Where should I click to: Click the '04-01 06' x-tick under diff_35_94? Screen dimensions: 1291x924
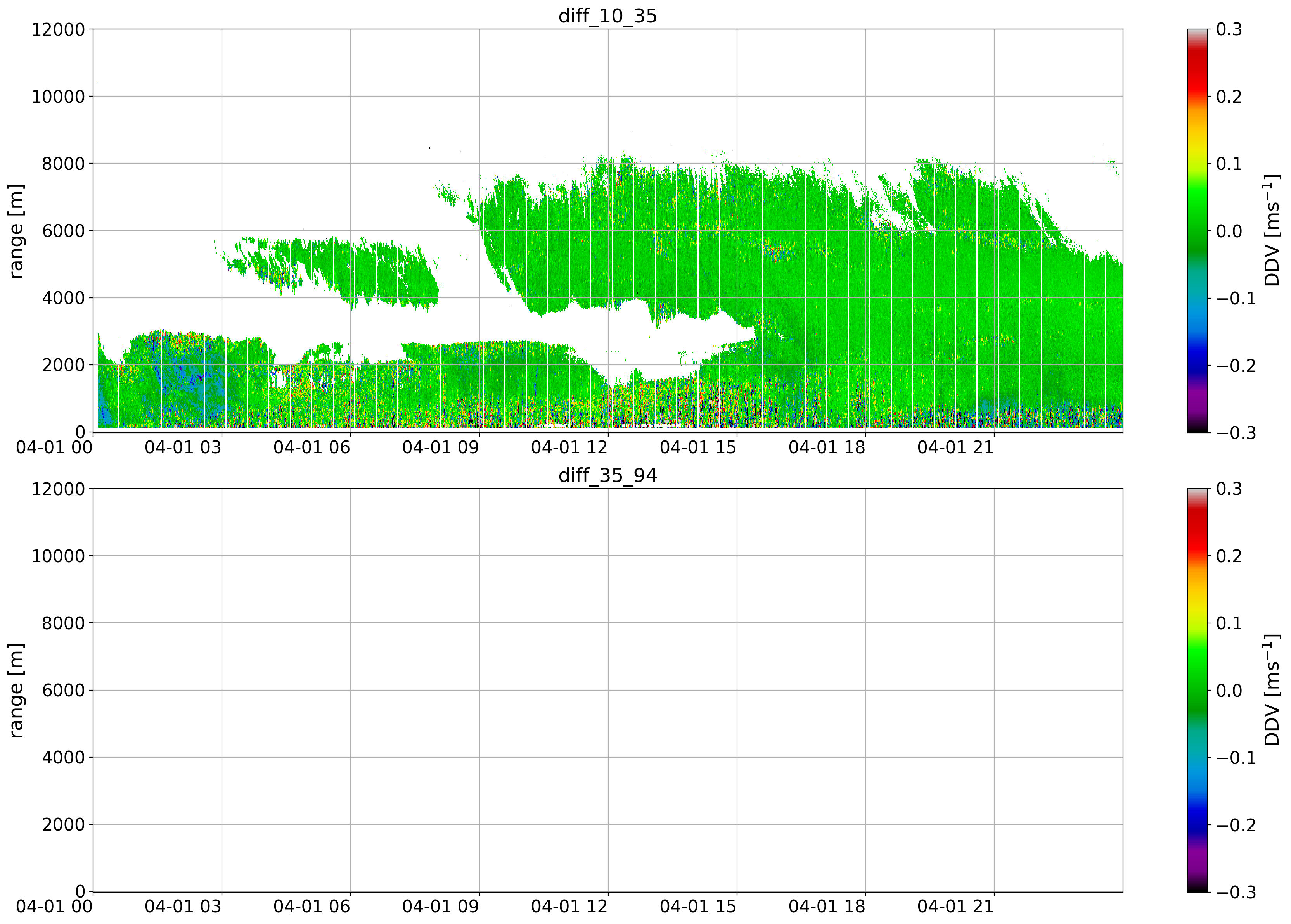(x=312, y=907)
